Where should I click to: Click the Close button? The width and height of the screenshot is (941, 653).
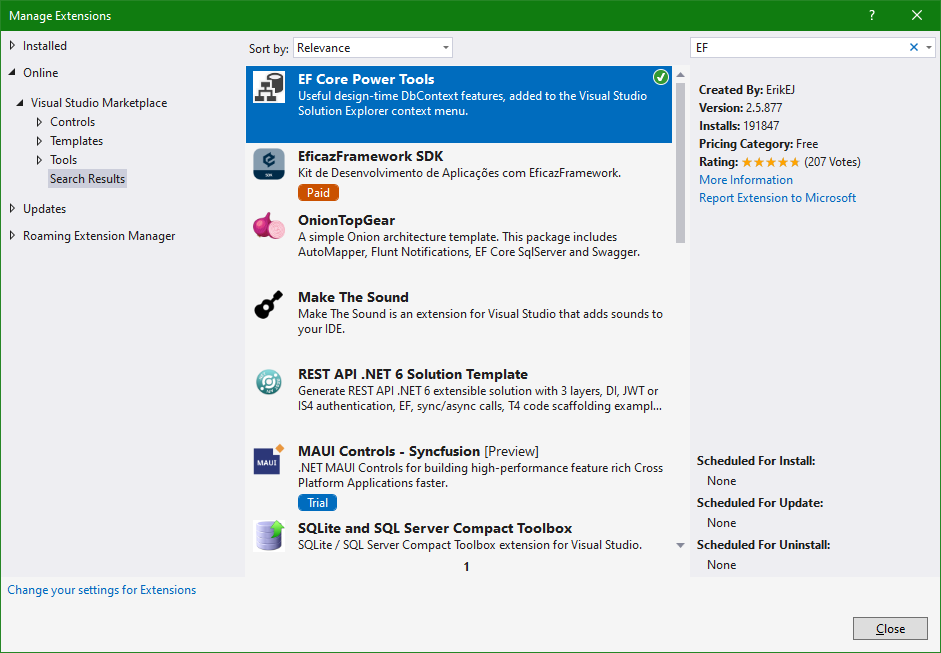pos(890,628)
